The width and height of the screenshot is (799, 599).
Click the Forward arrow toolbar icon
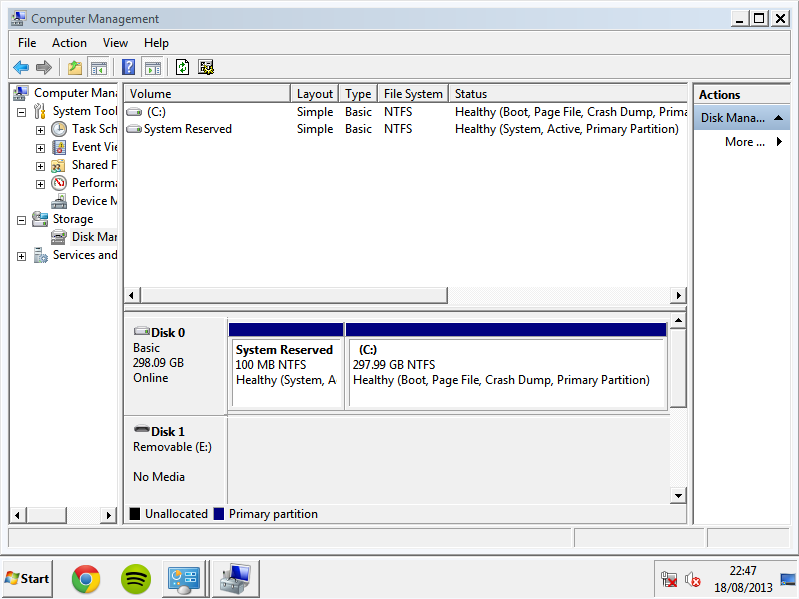pos(44,67)
